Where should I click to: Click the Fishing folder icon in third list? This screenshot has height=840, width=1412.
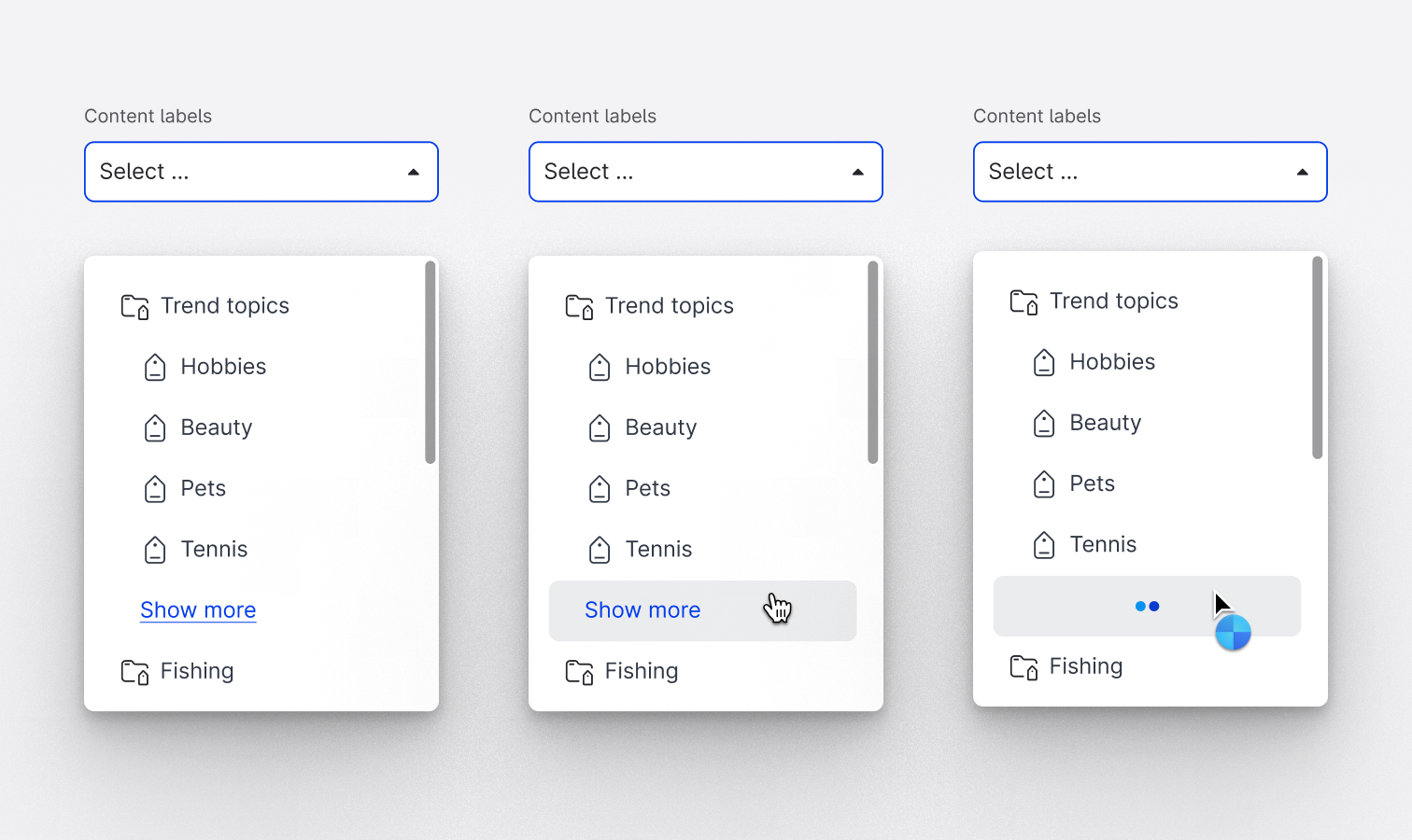(1024, 666)
